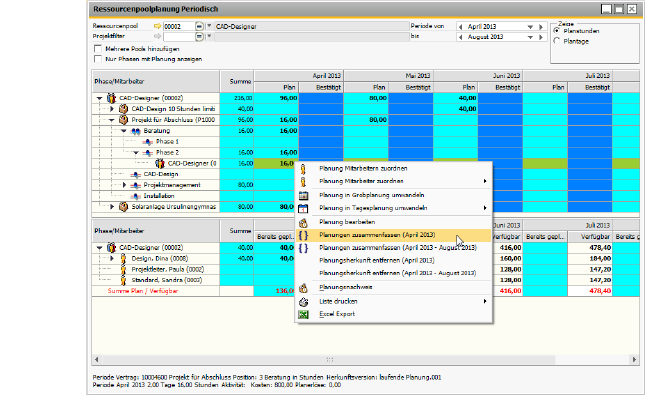Click the horizontal scrollbar thumb

coord(329,360)
